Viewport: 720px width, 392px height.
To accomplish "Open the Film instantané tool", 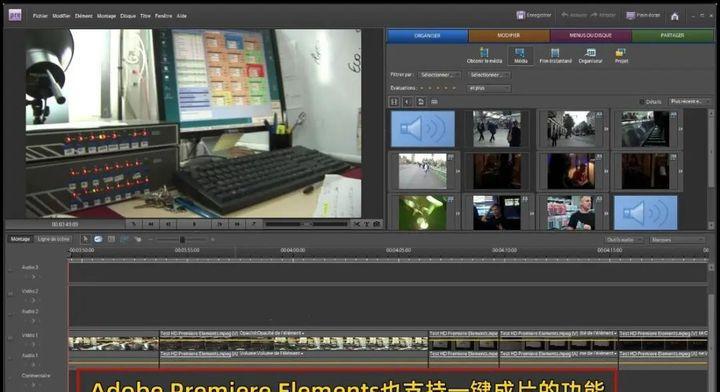I will [x=555, y=56].
